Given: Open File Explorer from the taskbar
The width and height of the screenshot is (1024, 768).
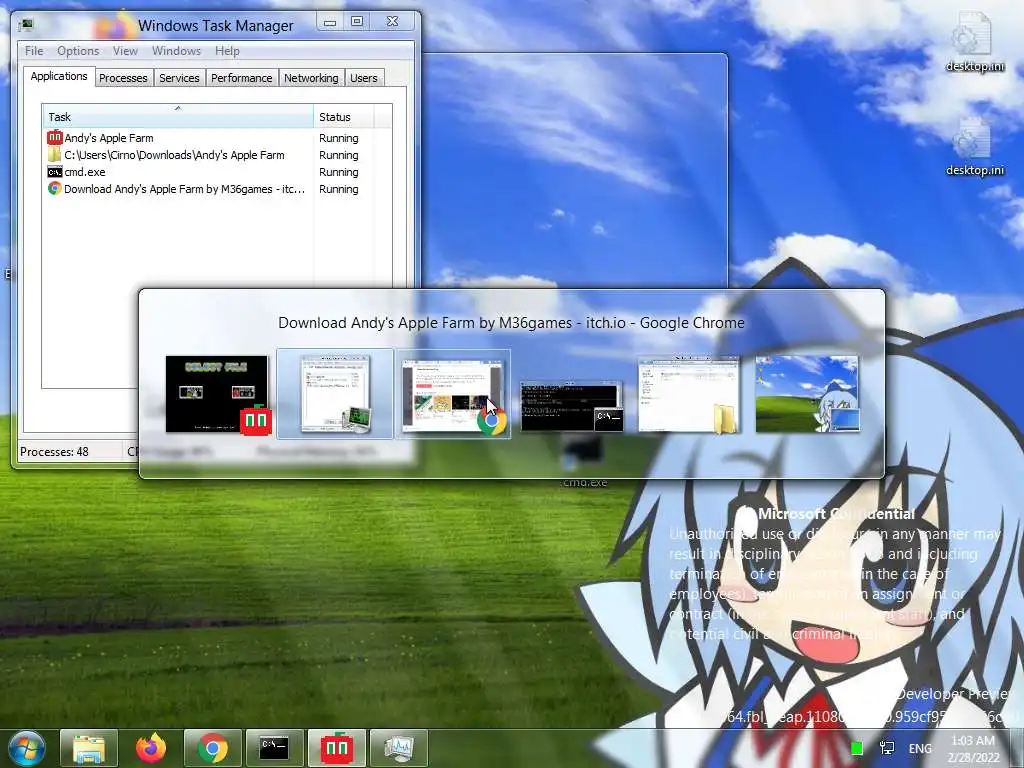Looking at the screenshot, I should pos(89,748).
